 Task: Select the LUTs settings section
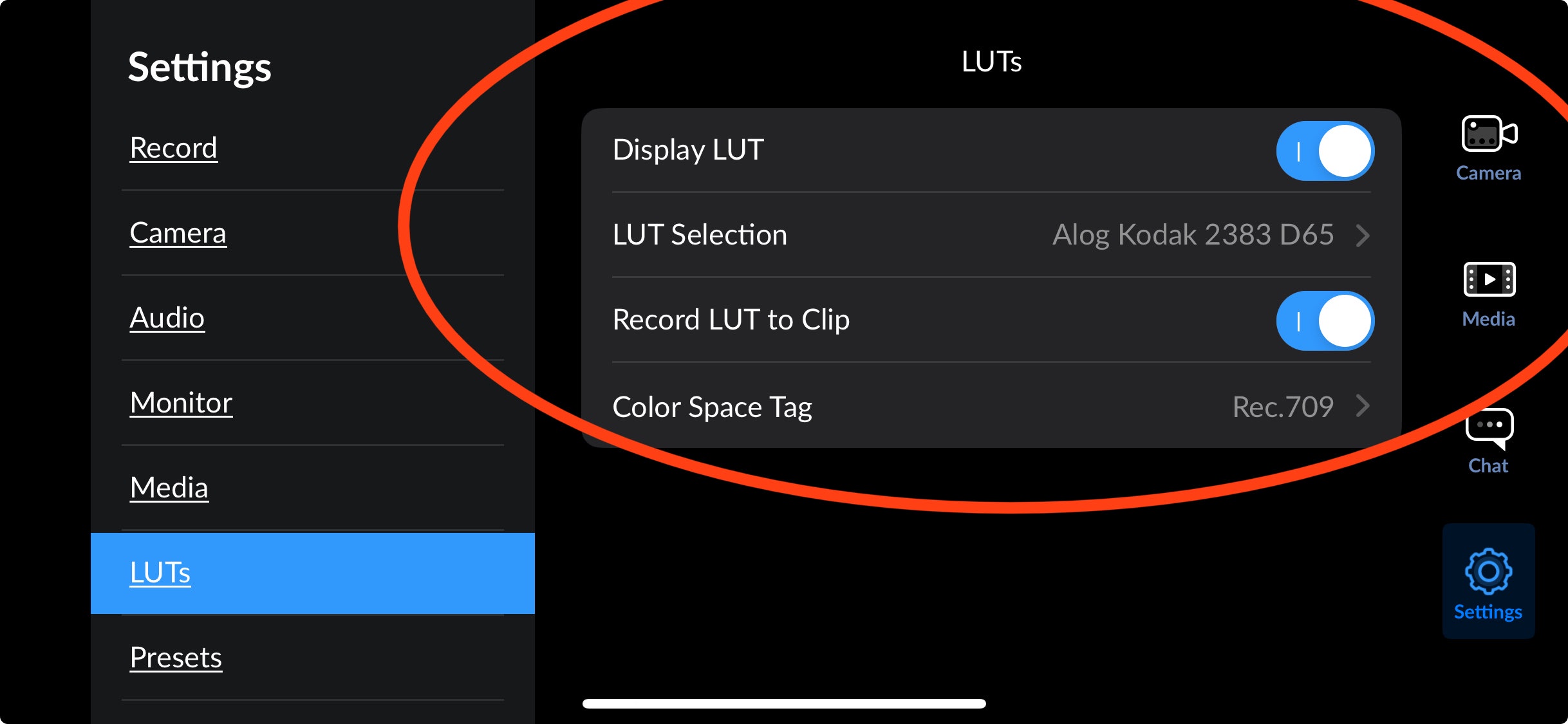tap(160, 573)
